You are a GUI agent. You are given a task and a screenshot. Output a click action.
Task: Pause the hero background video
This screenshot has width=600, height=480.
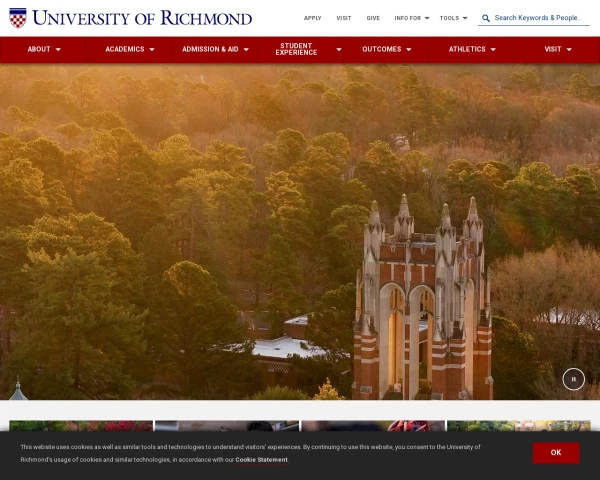tap(573, 379)
